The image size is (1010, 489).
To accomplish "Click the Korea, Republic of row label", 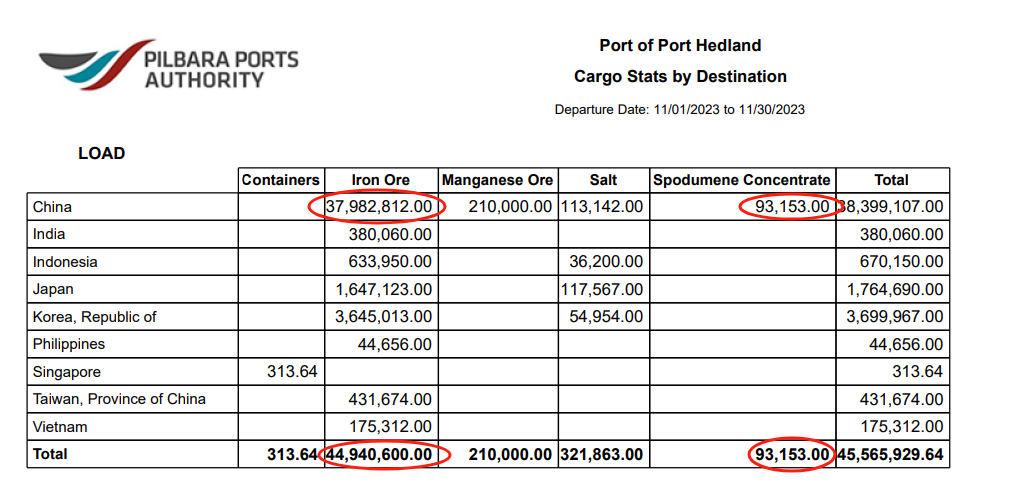I will 94,317.
